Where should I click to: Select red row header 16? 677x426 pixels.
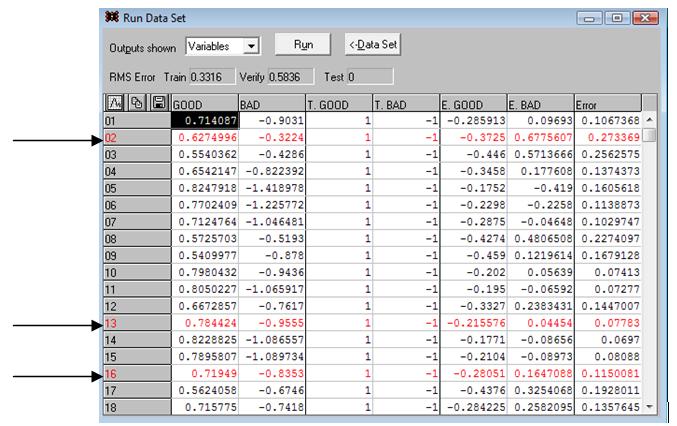point(137,373)
